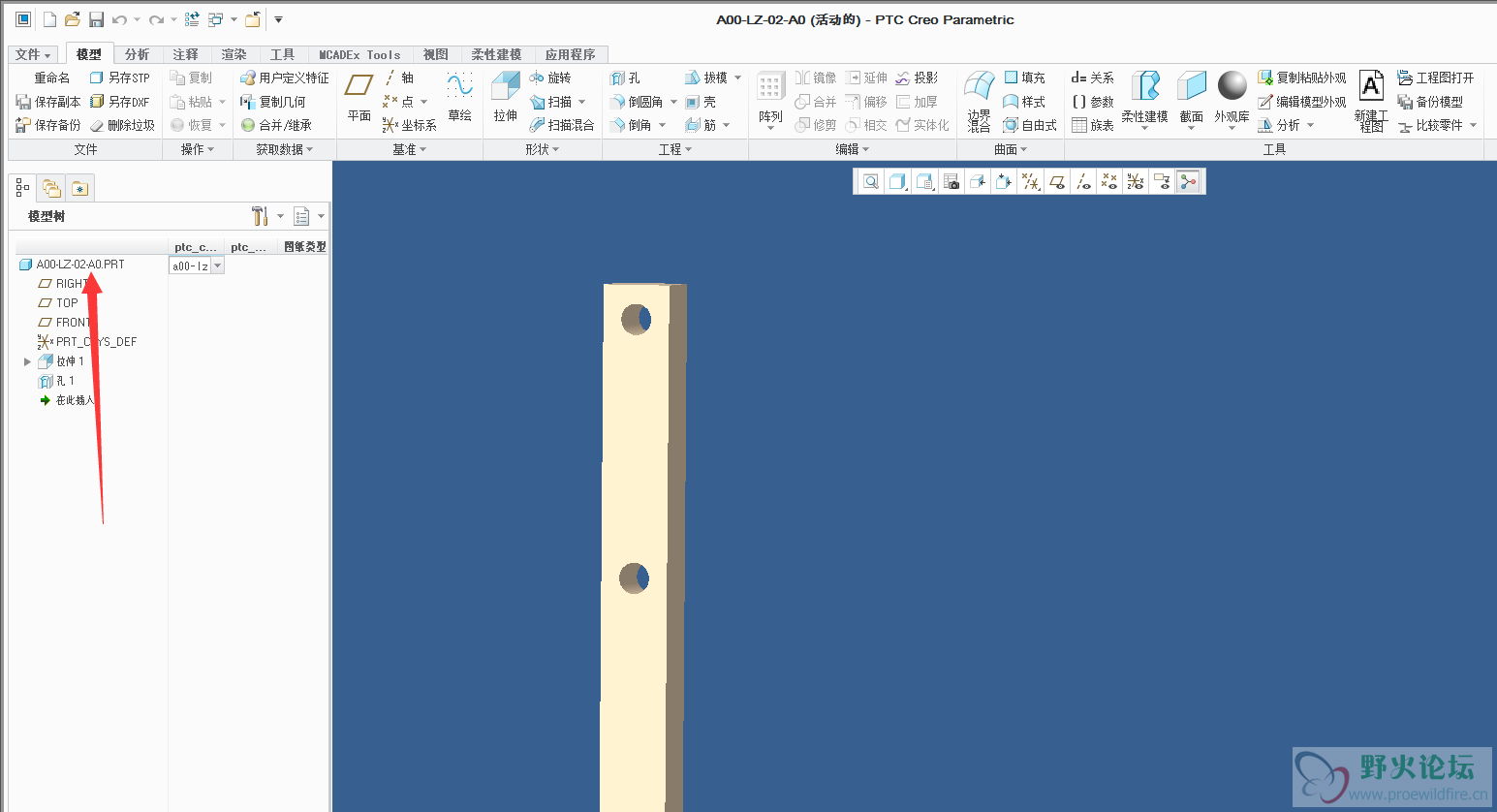1497x812 pixels.
Task: Open the 关系 (Relations) tool
Action: tap(1093, 78)
